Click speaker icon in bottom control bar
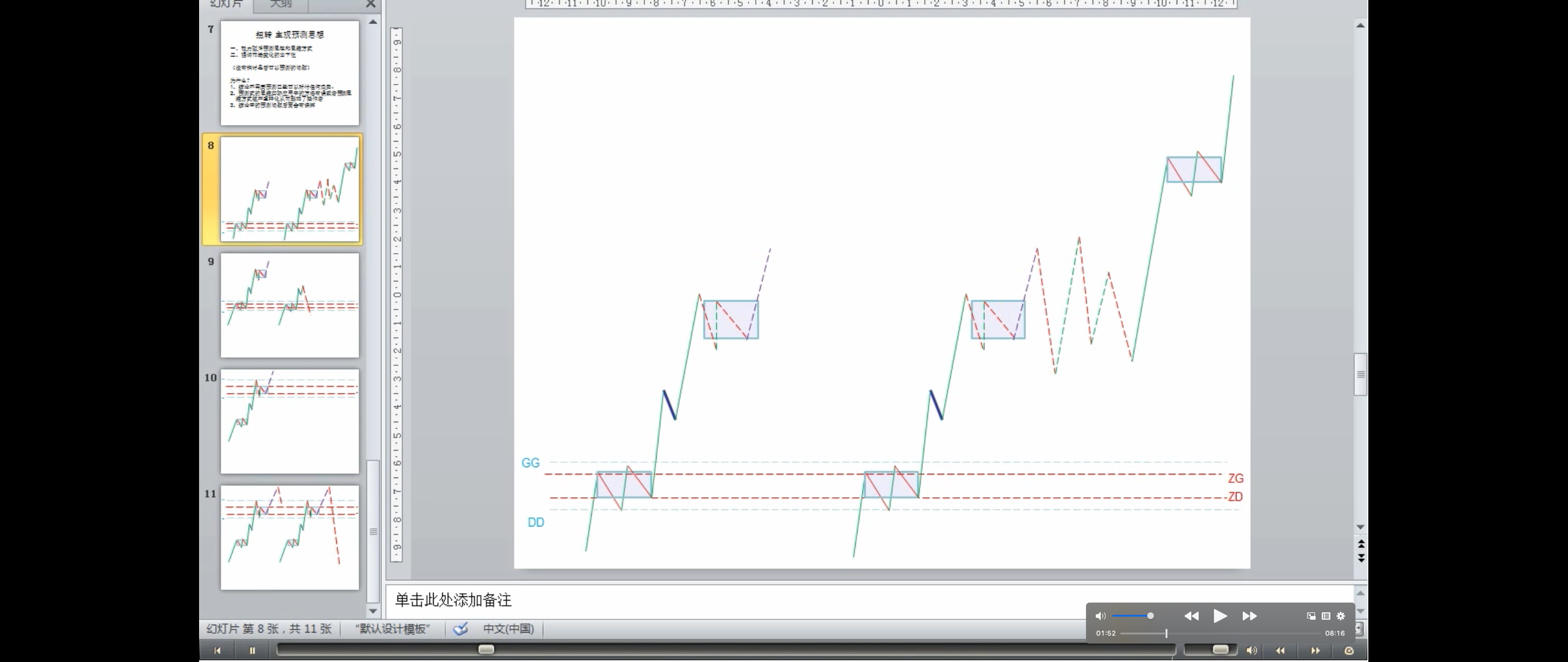Viewport: 1568px width, 662px height. pos(1251,650)
